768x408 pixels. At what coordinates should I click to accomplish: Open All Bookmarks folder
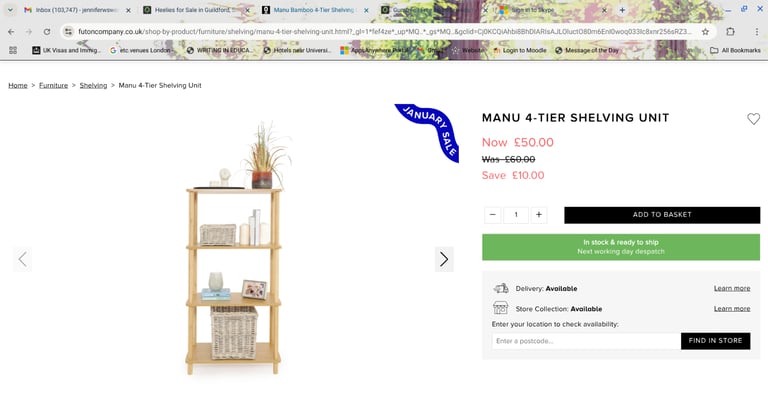click(736, 50)
